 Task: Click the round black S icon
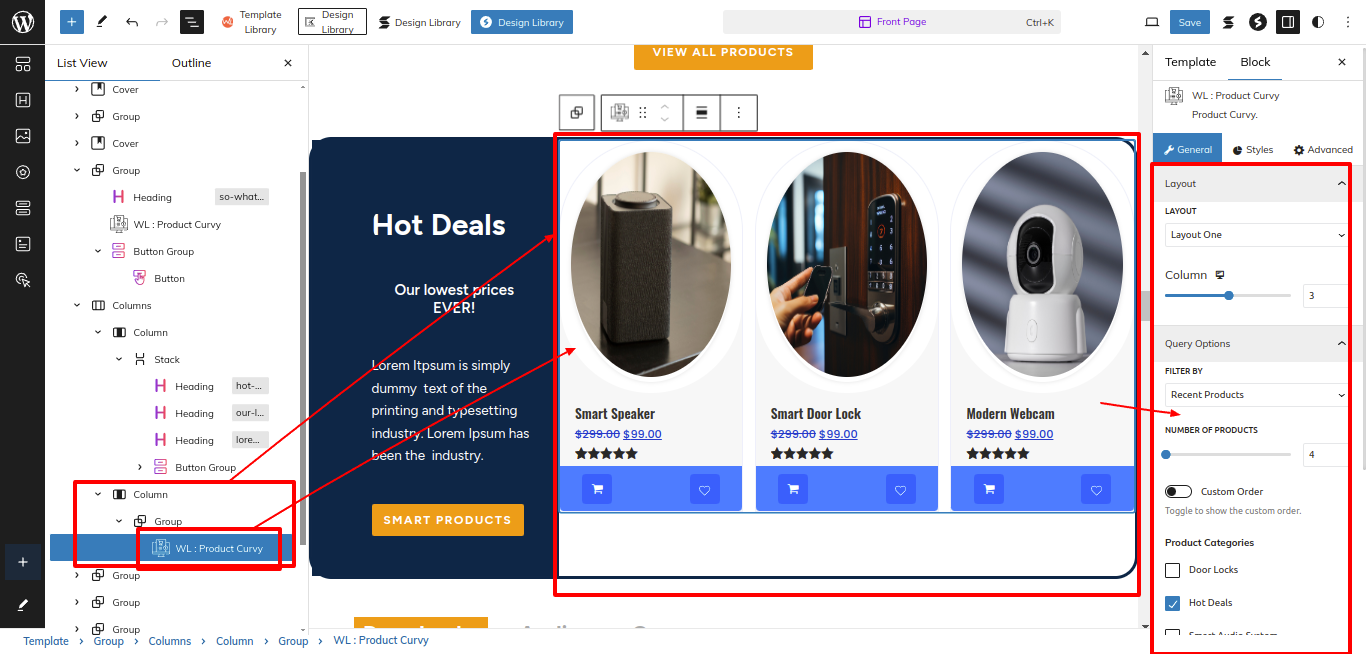coord(1258,22)
